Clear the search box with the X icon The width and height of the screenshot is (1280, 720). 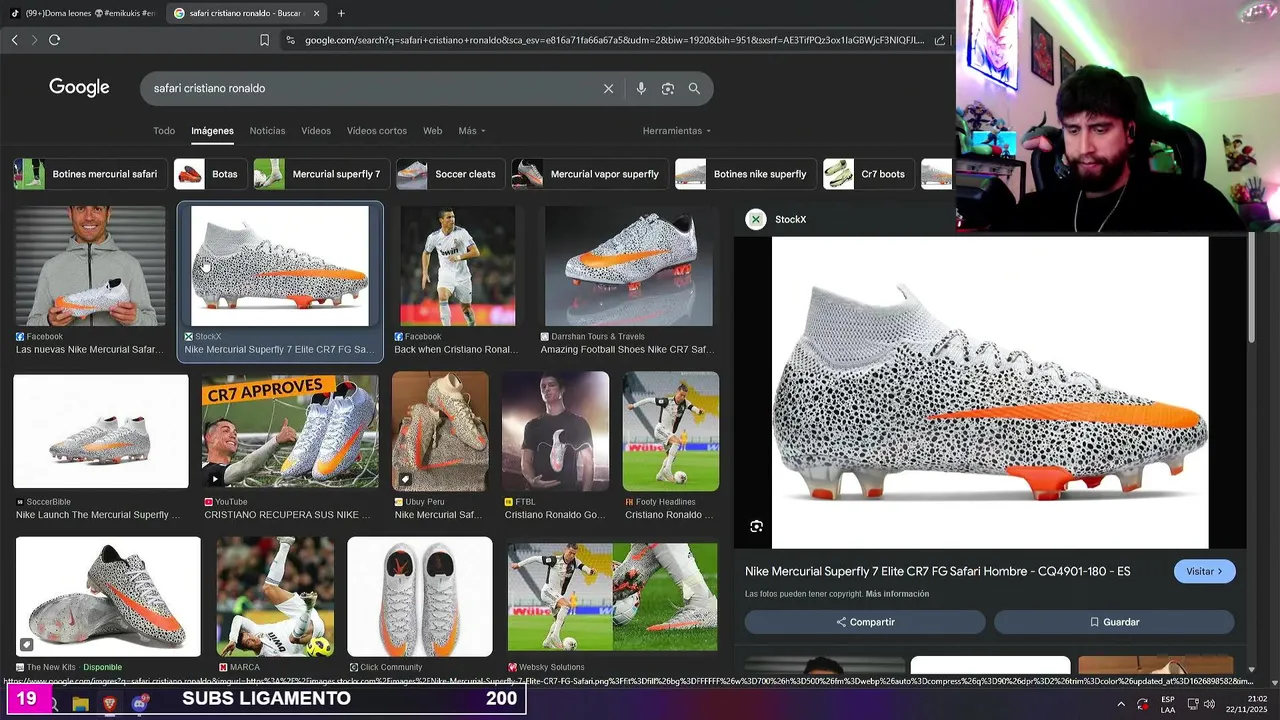(608, 89)
